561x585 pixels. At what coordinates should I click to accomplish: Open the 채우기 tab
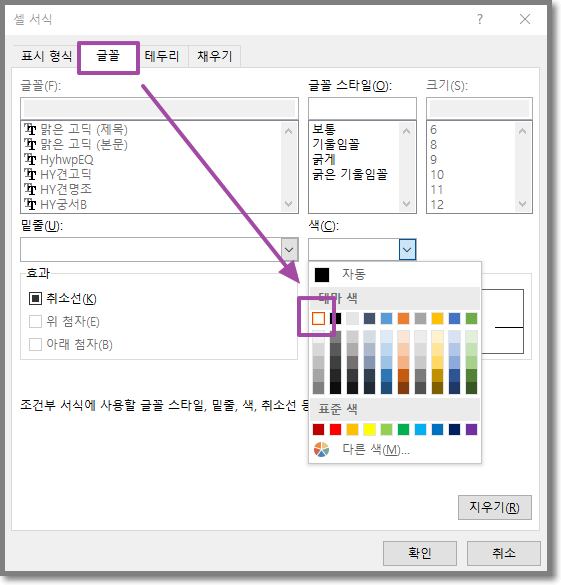click(x=214, y=56)
